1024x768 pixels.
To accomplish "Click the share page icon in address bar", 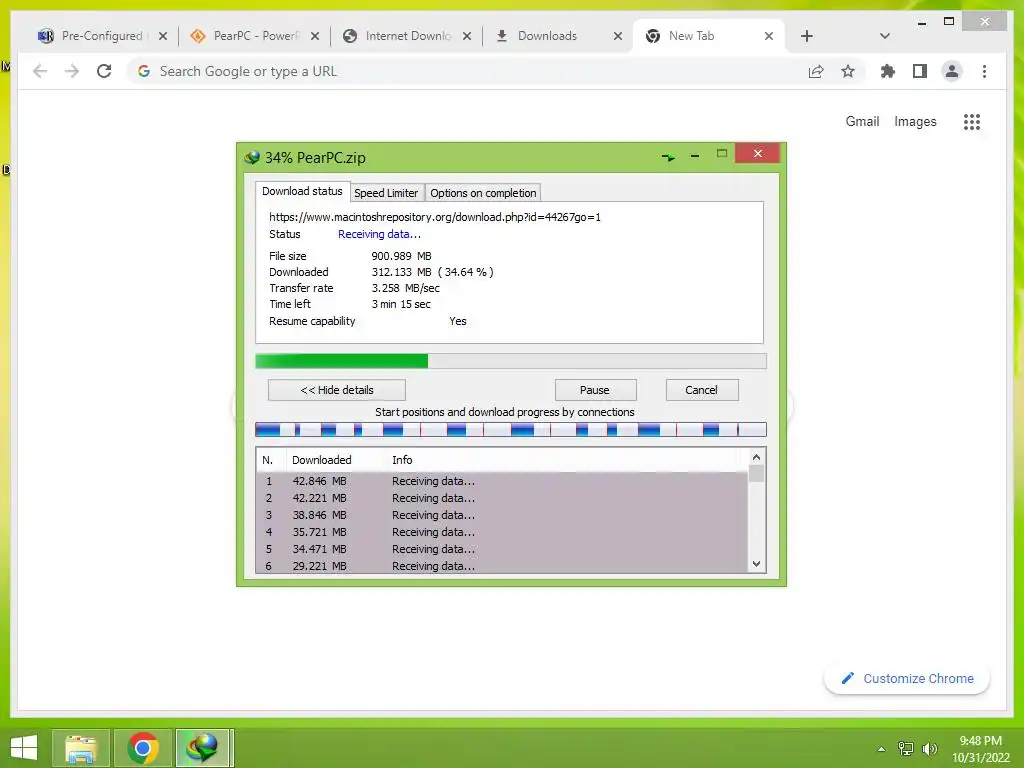I will (x=816, y=71).
